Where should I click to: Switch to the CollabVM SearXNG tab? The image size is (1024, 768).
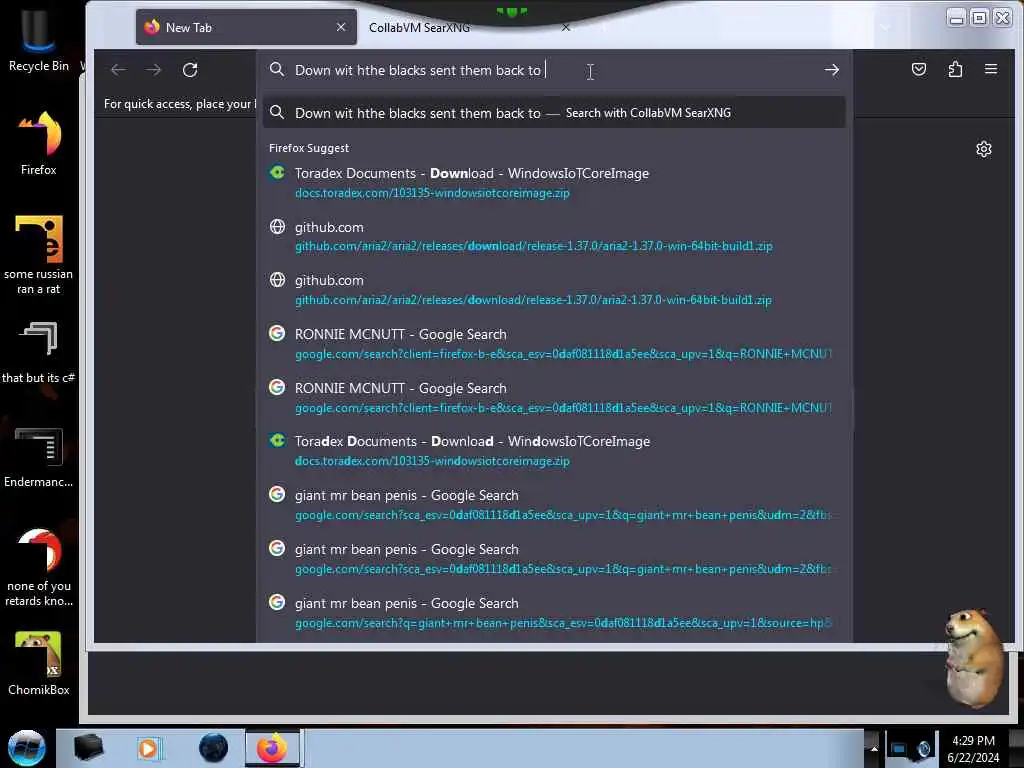click(x=419, y=27)
